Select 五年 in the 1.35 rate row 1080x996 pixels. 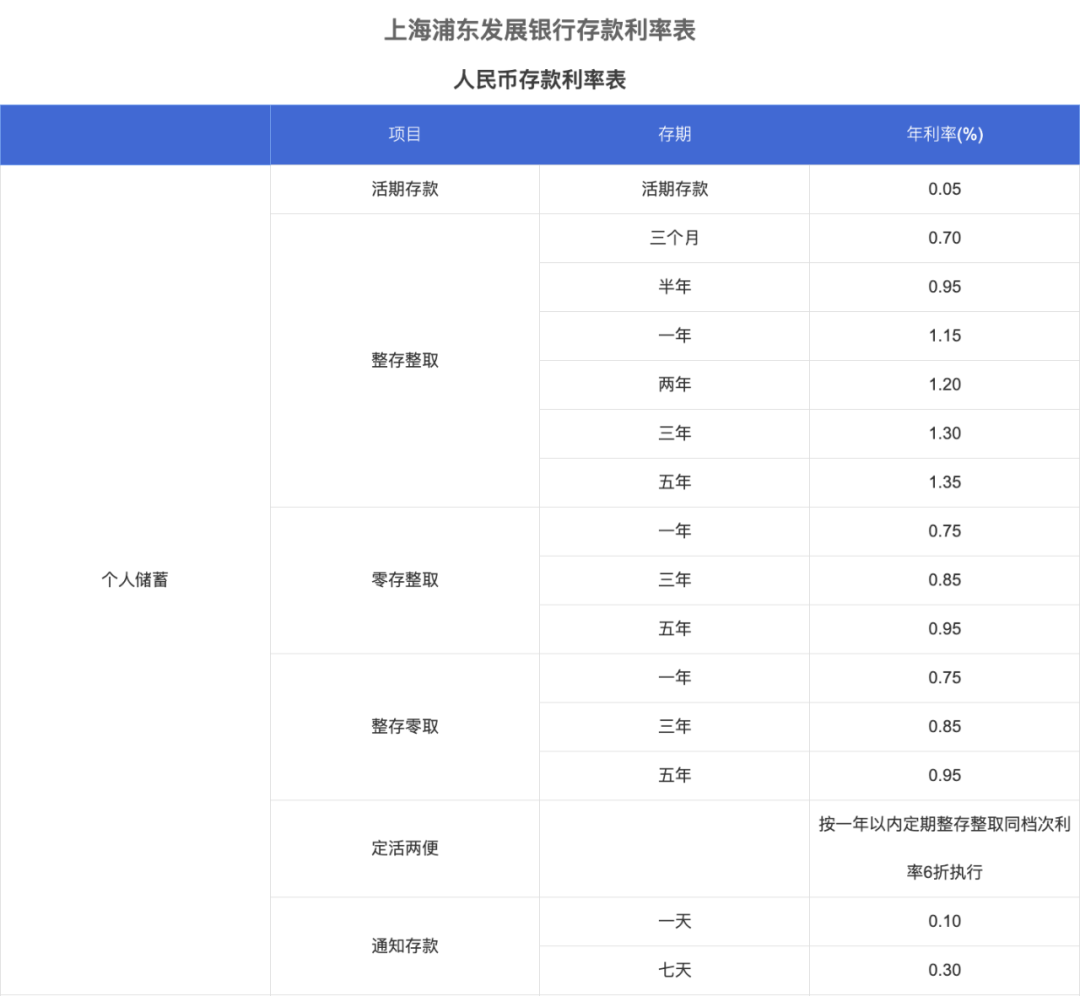(x=674, y=483)
